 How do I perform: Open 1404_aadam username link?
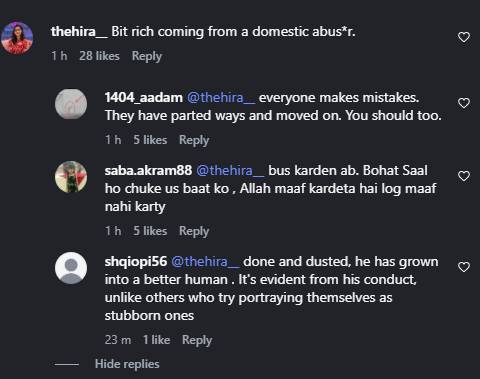click(x=144, y=98)
